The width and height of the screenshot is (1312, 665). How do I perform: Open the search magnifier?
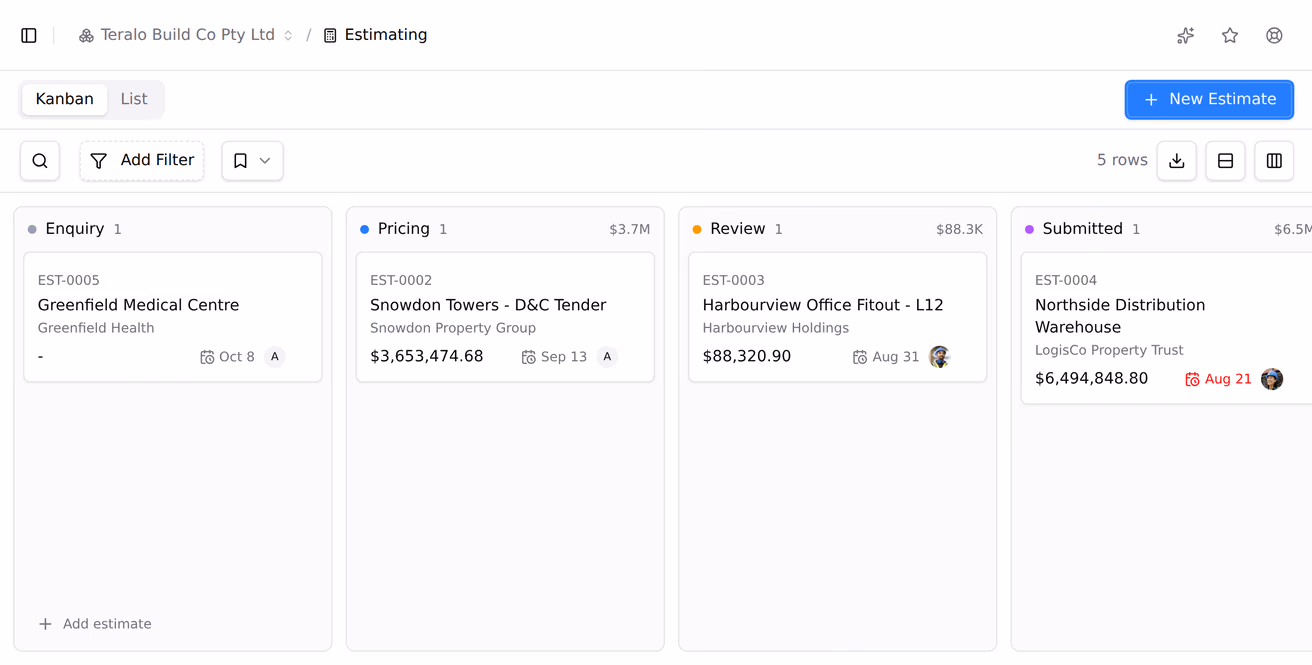[x=40, y=161]
